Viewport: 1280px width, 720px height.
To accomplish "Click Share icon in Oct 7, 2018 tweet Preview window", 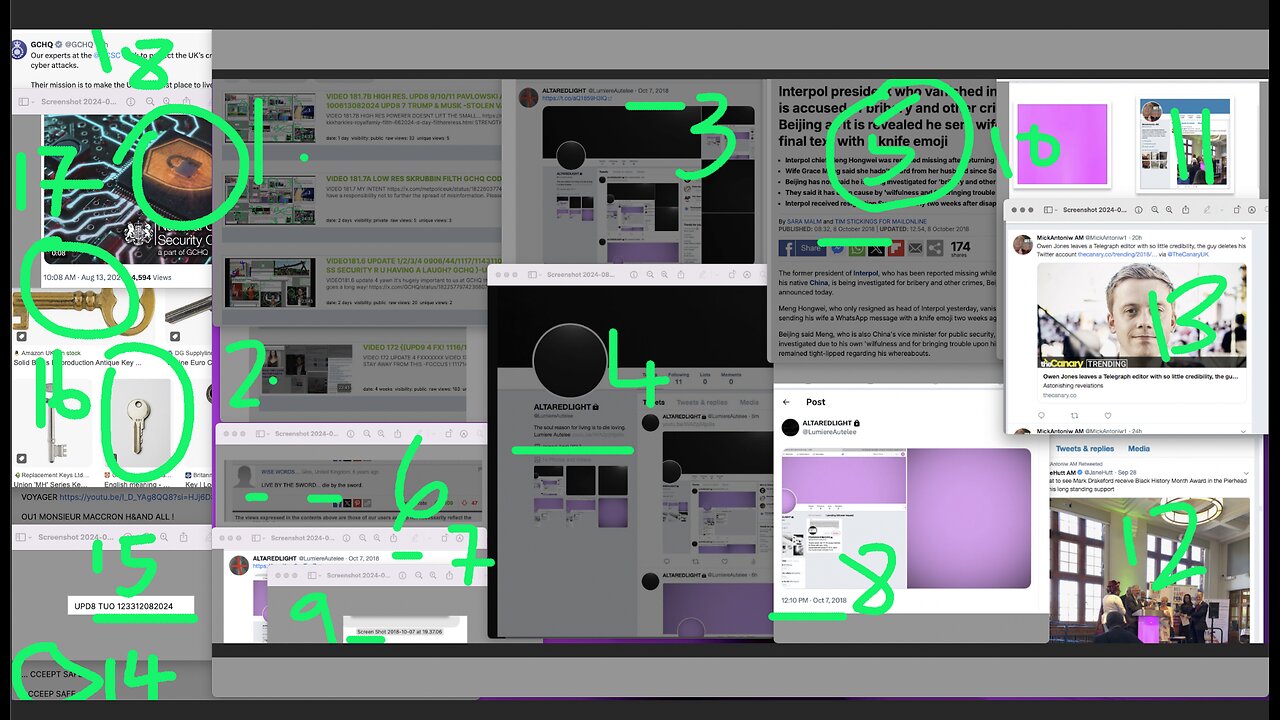I will (393, 538).
